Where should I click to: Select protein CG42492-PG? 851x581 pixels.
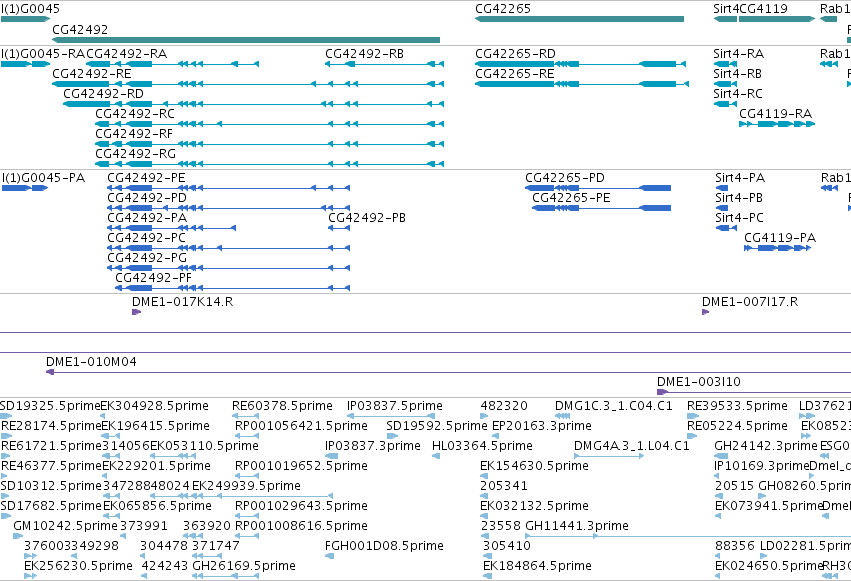[228, 268]
